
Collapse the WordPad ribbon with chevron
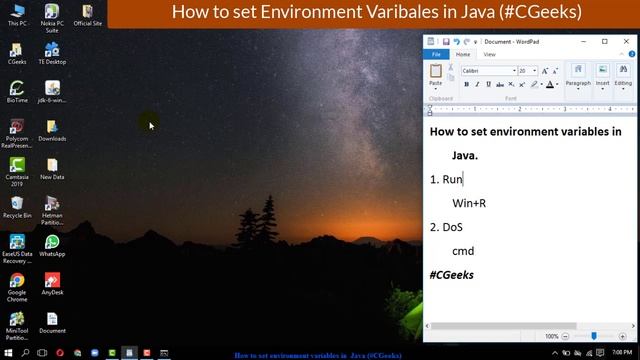(622, 54)
